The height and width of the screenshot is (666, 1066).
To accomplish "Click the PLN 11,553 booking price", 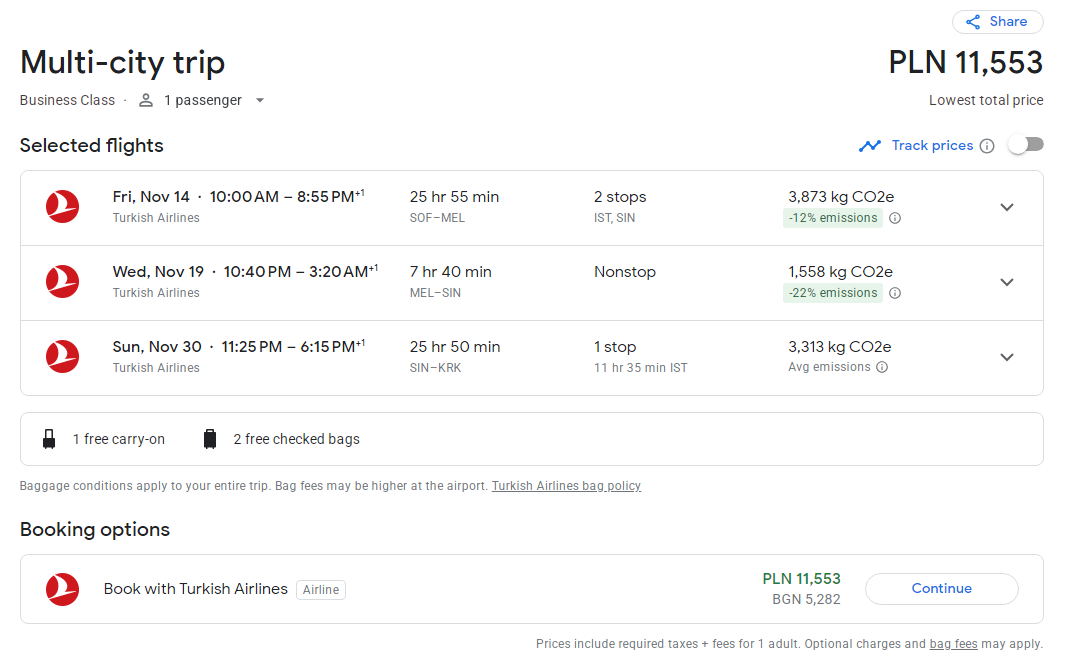I will [x=802, y=579].
